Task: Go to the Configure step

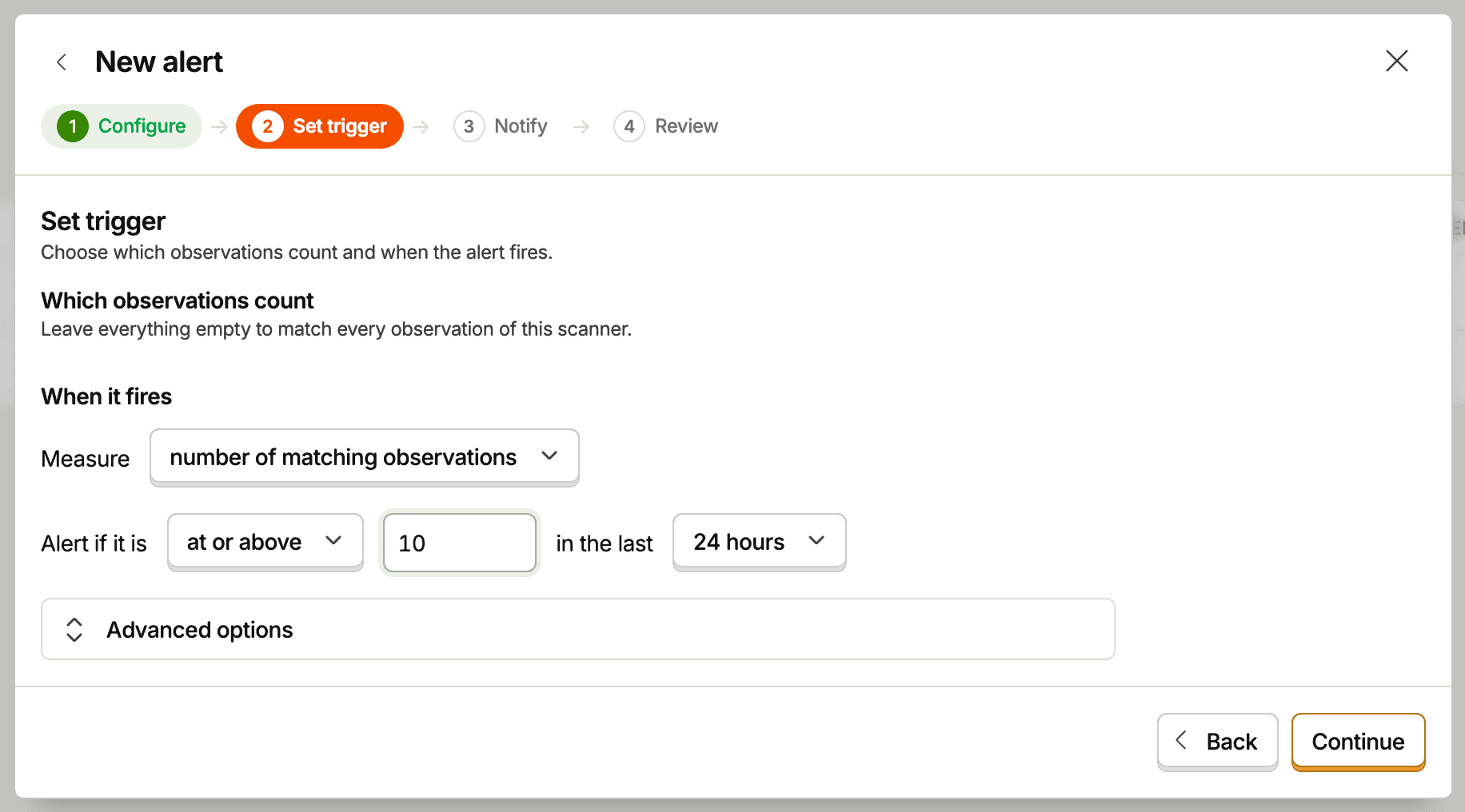Action: (x=122, y=126)
